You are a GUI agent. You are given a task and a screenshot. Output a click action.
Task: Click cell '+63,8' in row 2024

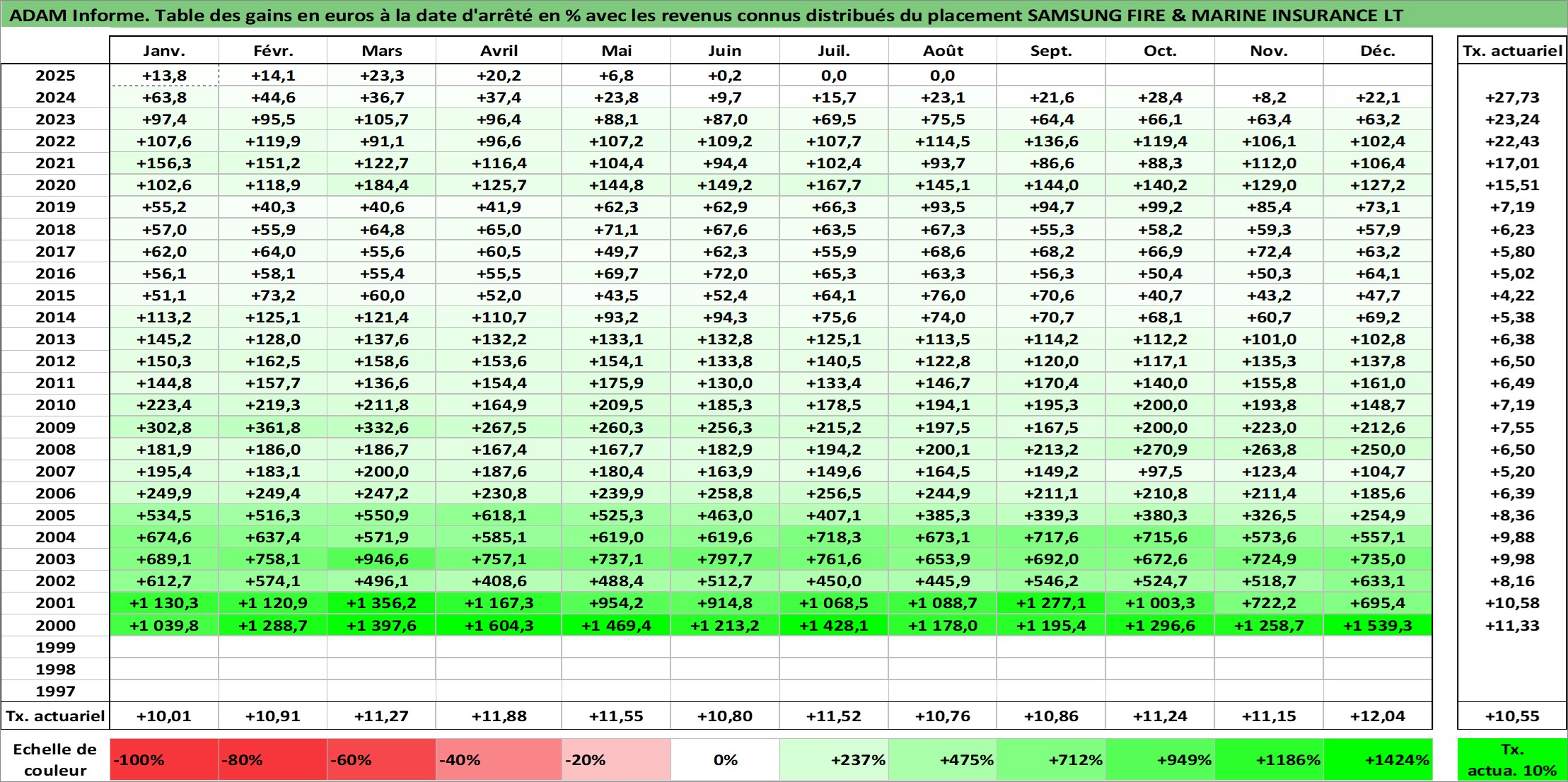point(164,98)
